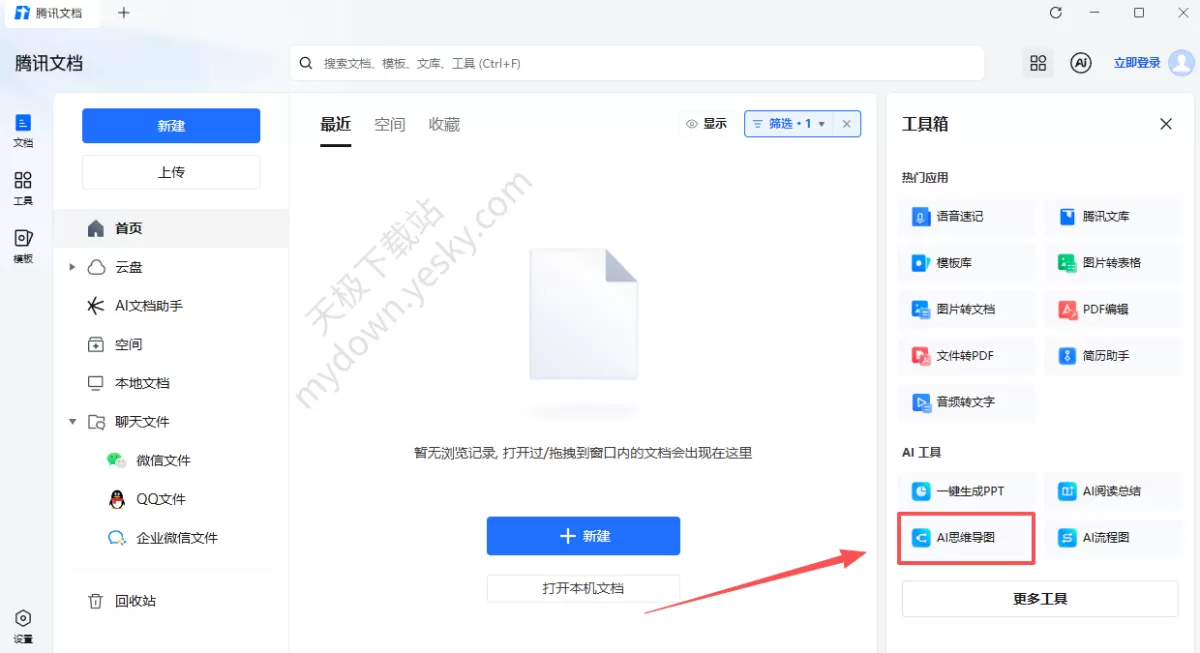Collapse the 聊天文件 tree arrow
1200x653 pixels.
[72, 422]
